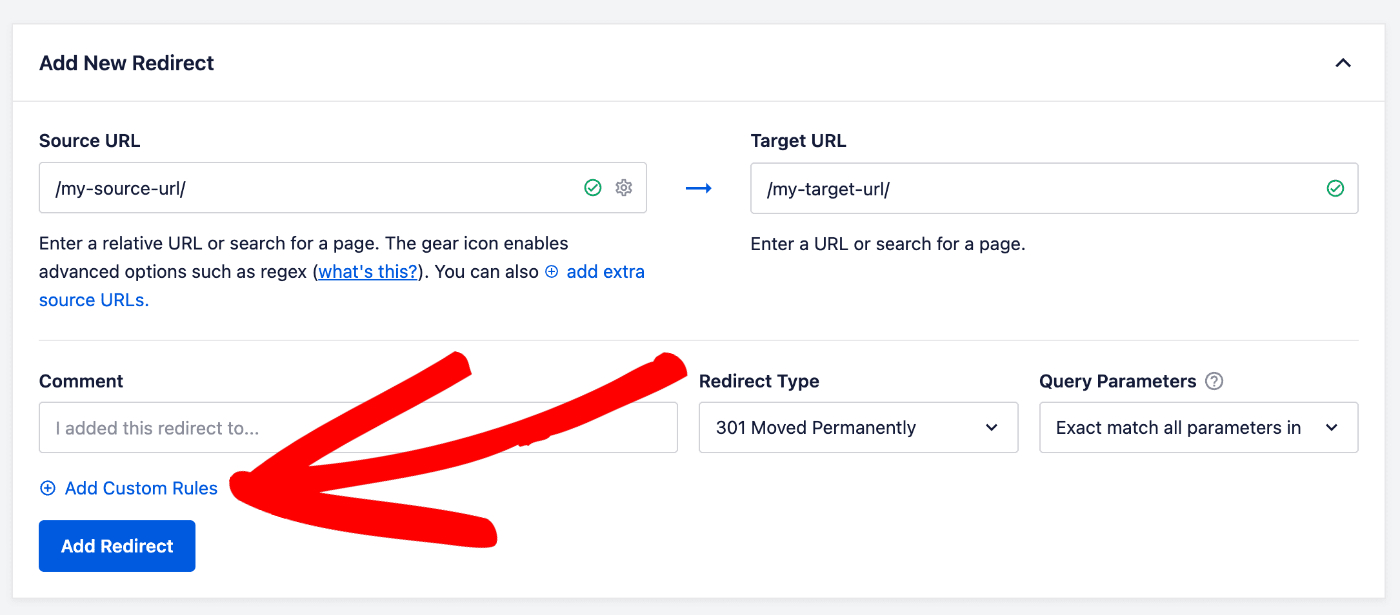The width and height of the screenshot is (1400, 615).
Task: Click inside the Target URL field
Action: [1000, 187]
